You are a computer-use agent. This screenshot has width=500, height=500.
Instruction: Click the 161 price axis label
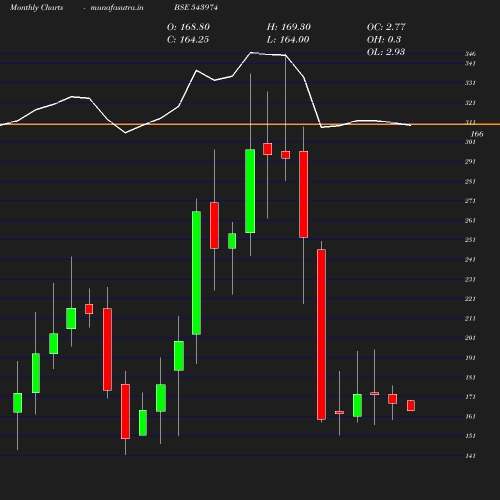(x=470, y=416)
